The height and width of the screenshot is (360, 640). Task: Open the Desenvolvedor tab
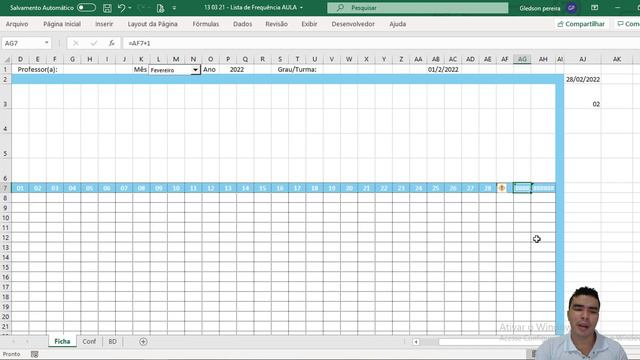coord(353,24)
